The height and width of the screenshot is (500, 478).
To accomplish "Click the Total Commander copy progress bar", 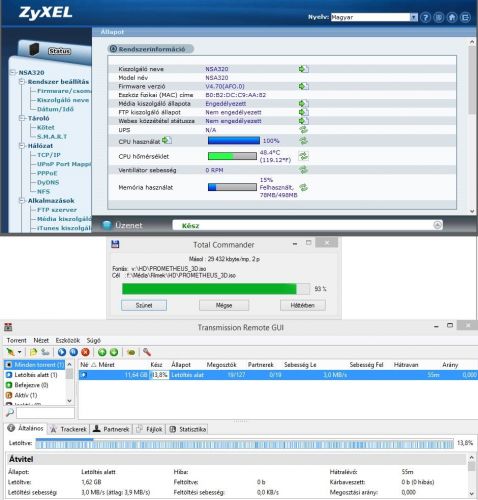I will (x=216, y=289).
